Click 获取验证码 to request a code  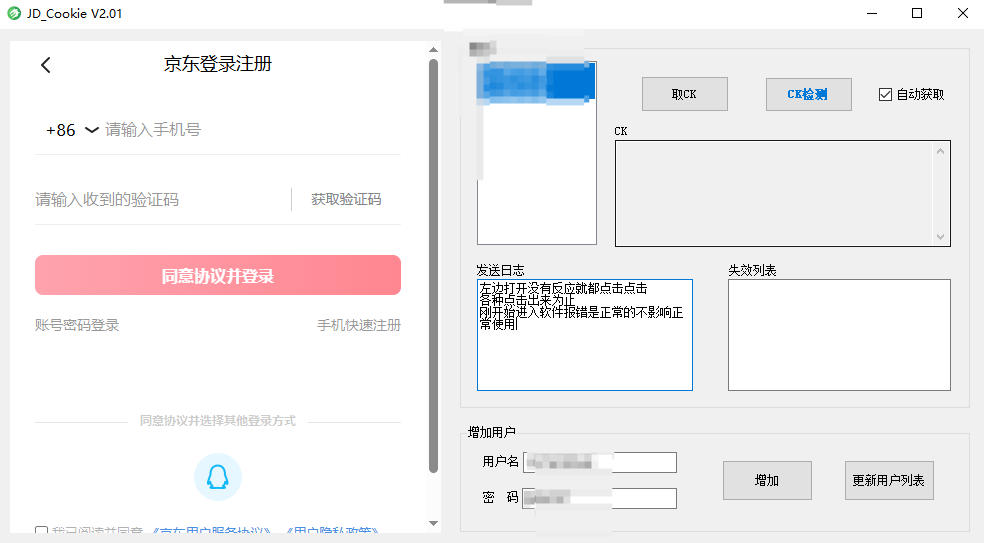point(346,200)
